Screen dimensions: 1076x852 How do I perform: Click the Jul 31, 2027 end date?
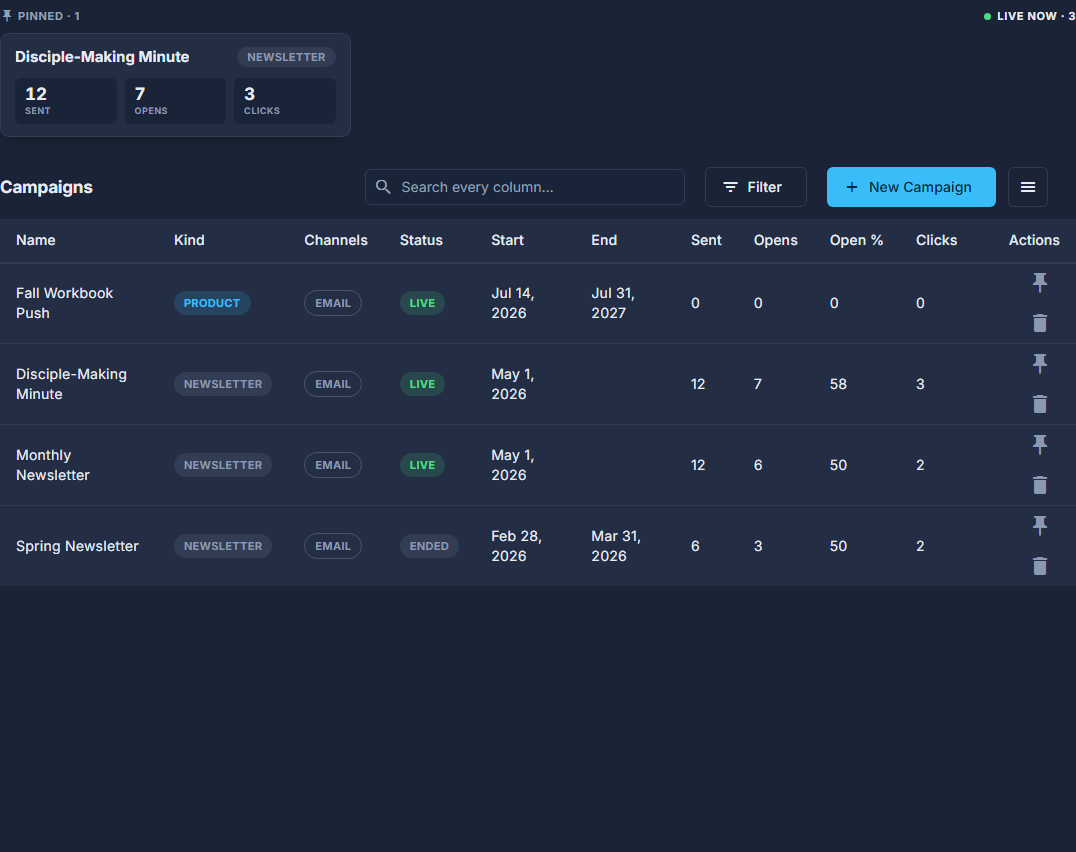pos(613,303)
